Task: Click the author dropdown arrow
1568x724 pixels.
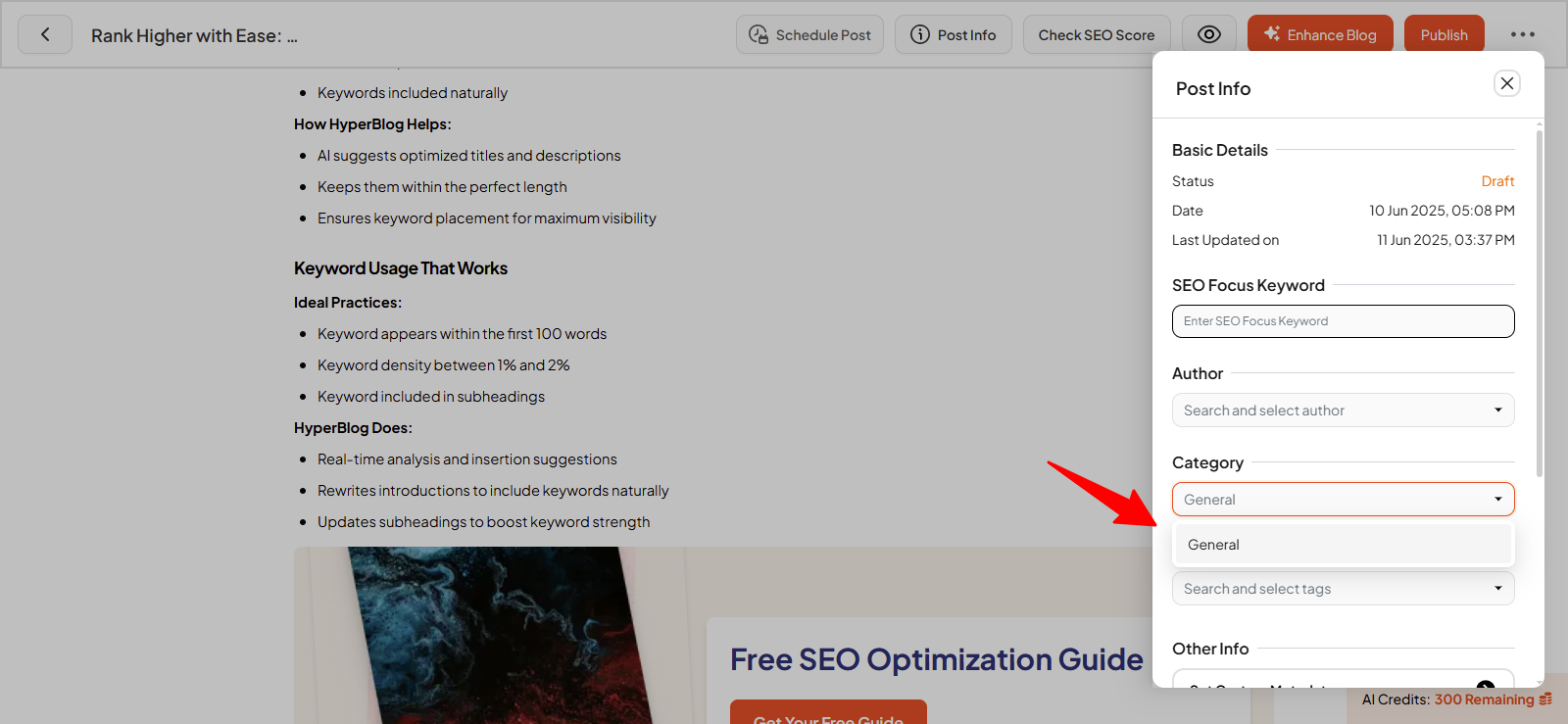Action: 1498,410
